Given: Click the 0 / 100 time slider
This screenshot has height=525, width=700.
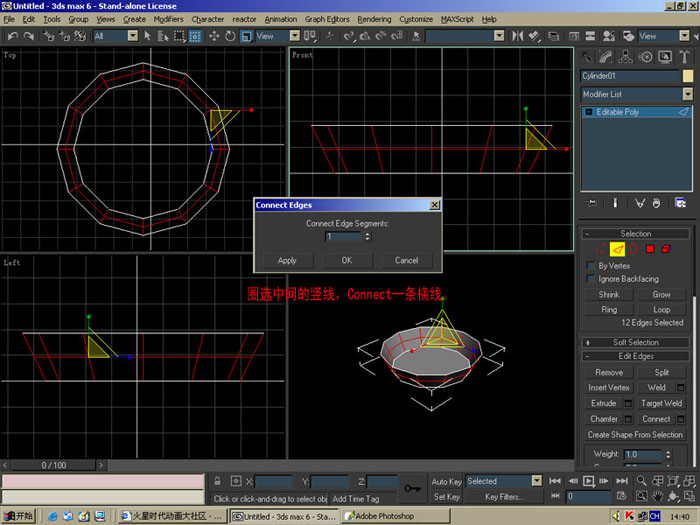Looking at the screenshot, I should coord(54,465).
